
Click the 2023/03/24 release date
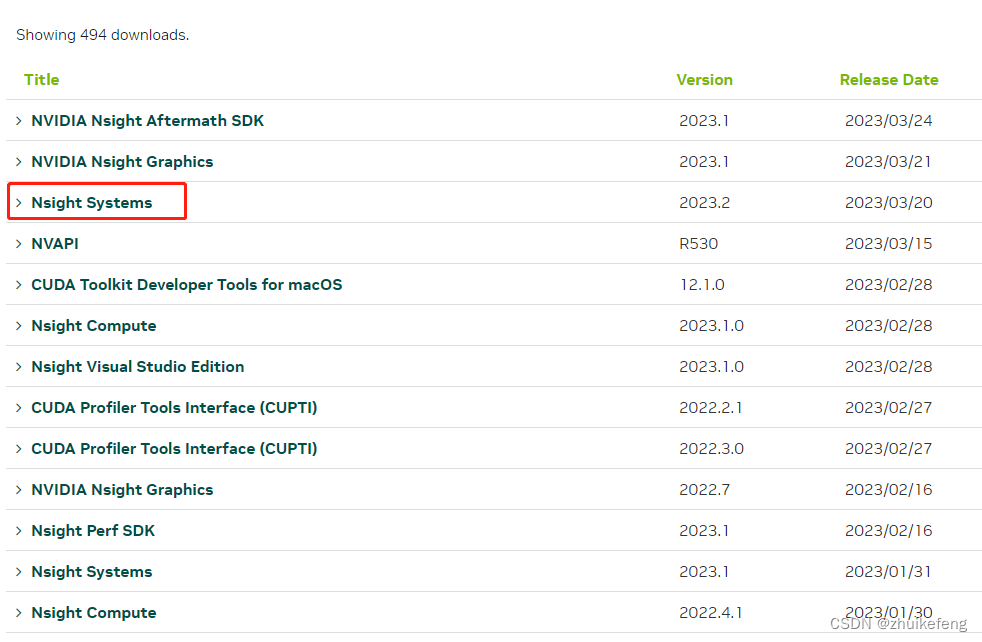click(x=889, y=121)
